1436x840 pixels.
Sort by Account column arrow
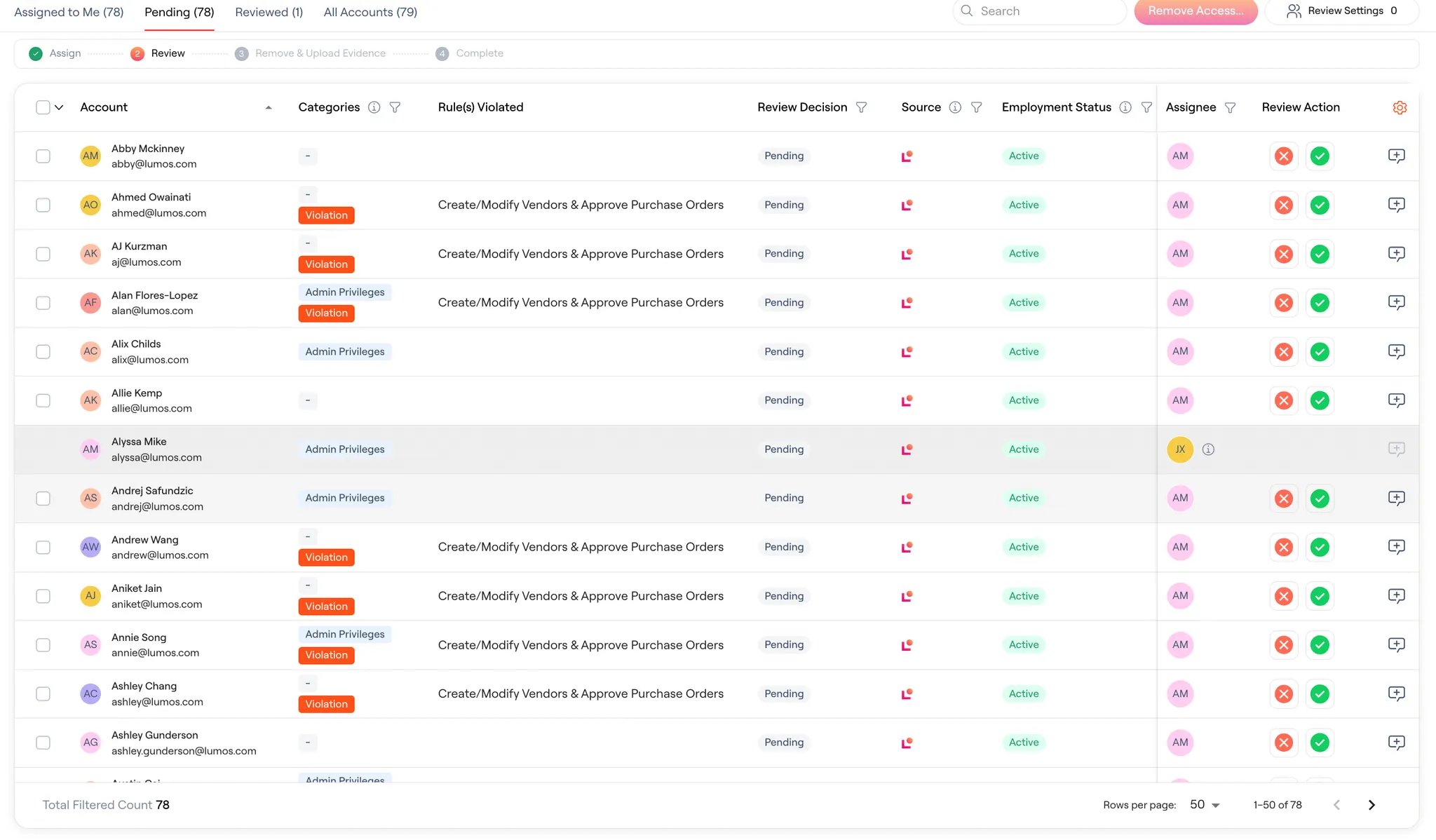[269, 107]
